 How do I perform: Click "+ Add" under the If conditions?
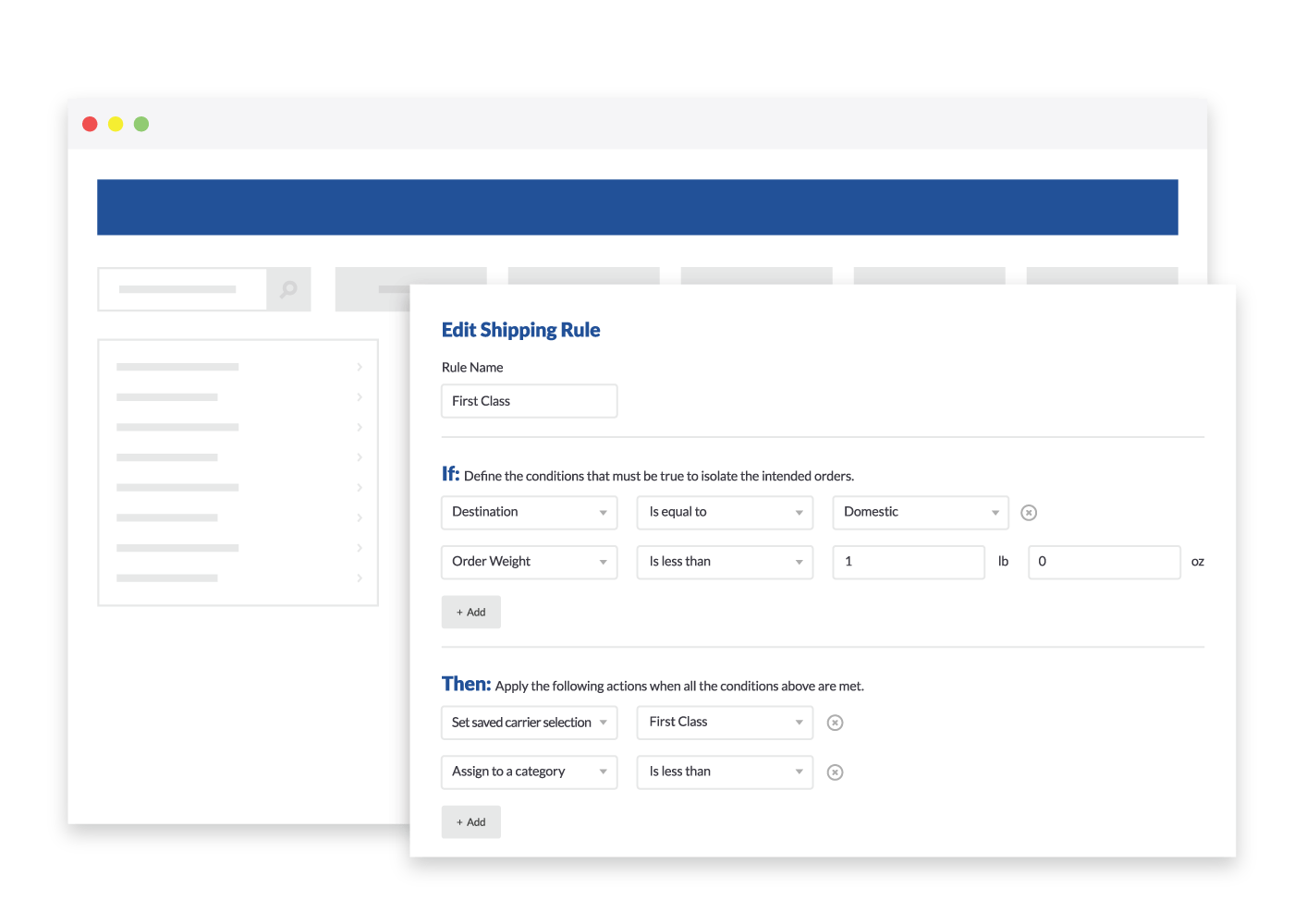click(470, 611)
